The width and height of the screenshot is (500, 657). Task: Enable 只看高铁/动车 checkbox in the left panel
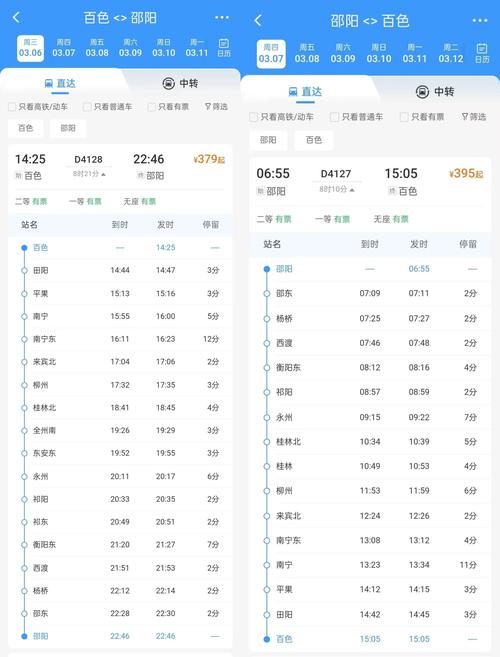[12, 107]
